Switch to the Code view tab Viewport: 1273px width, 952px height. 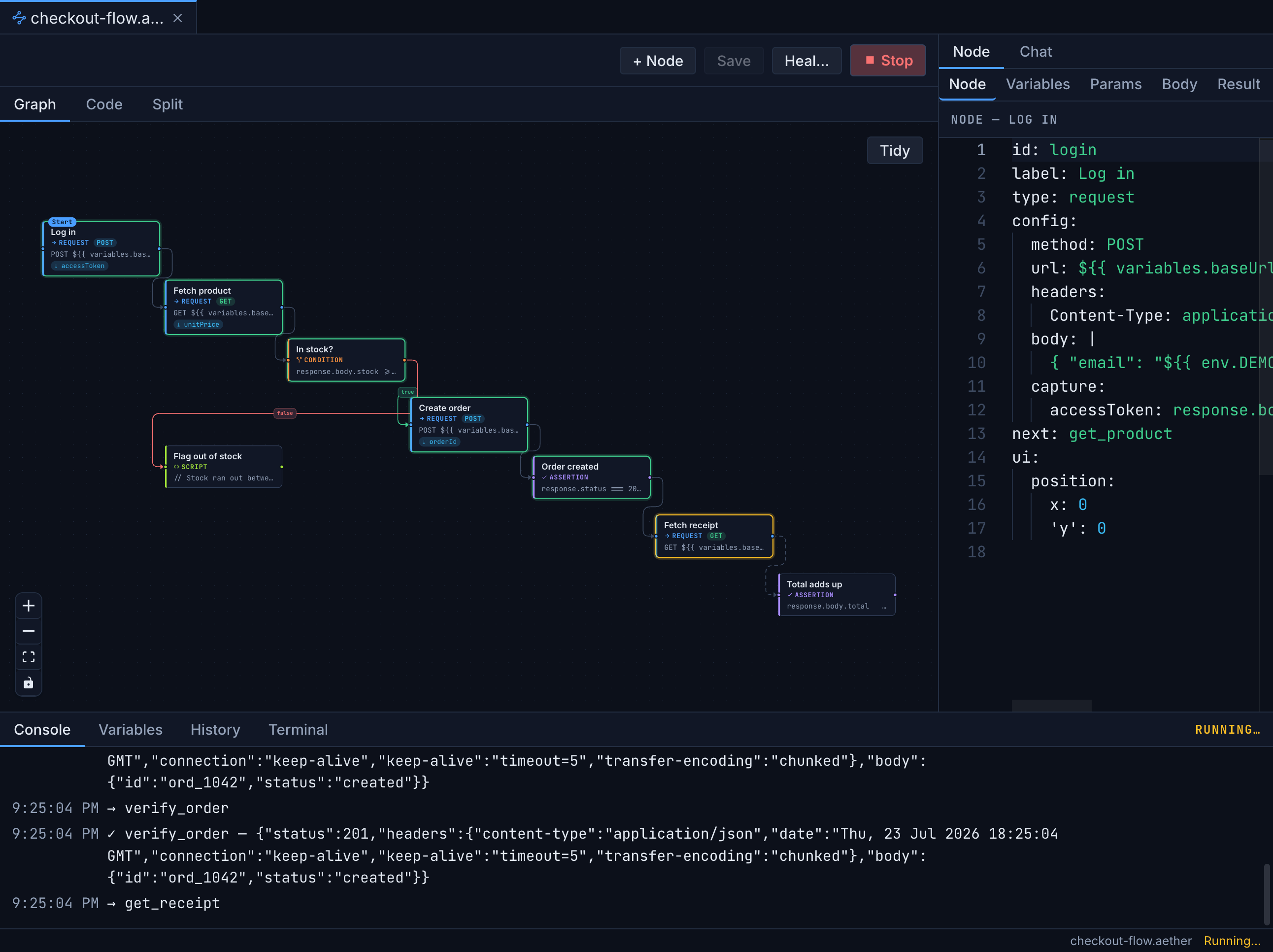[x=104, y=104]
